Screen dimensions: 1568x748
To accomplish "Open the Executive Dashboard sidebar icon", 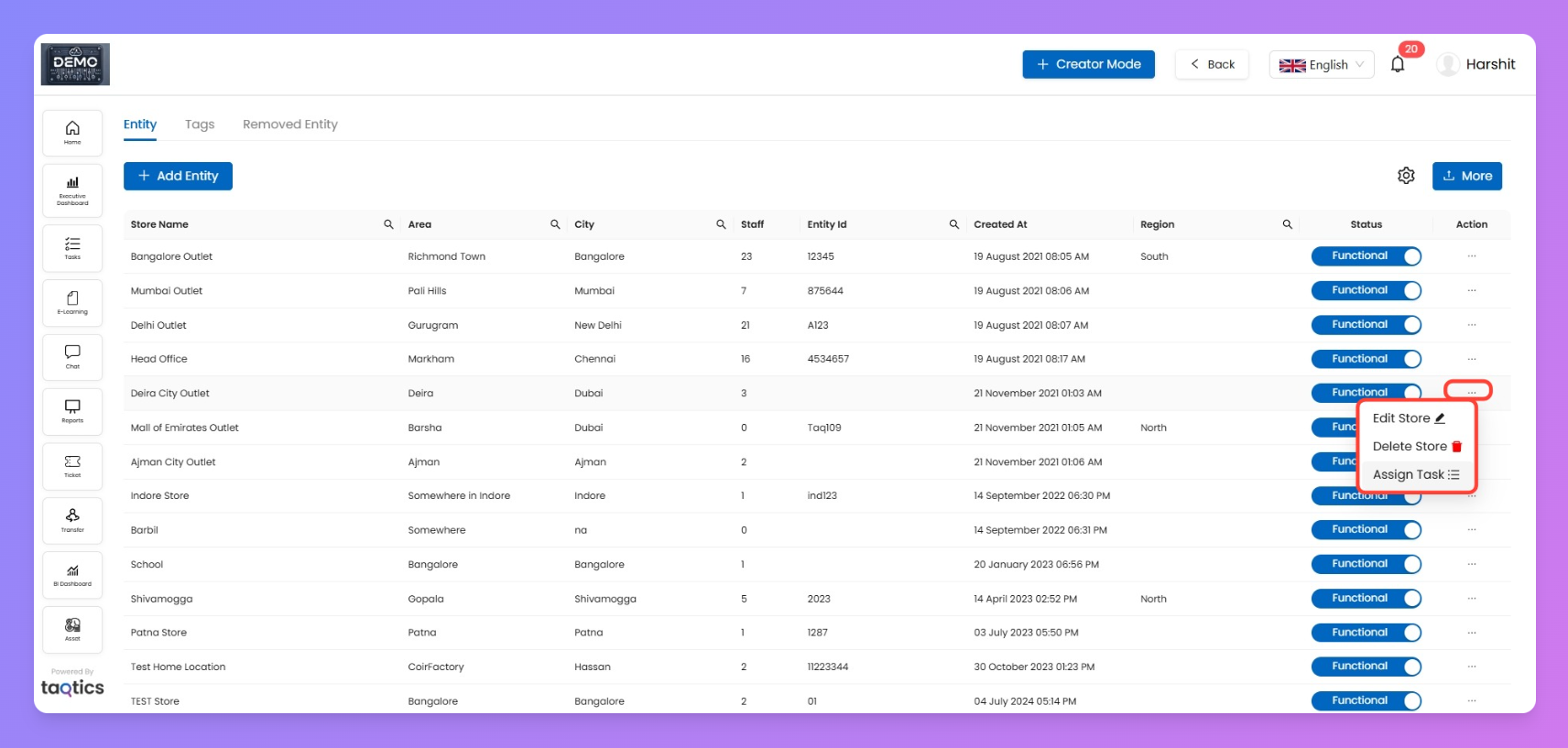I will (x=72, y=190).
